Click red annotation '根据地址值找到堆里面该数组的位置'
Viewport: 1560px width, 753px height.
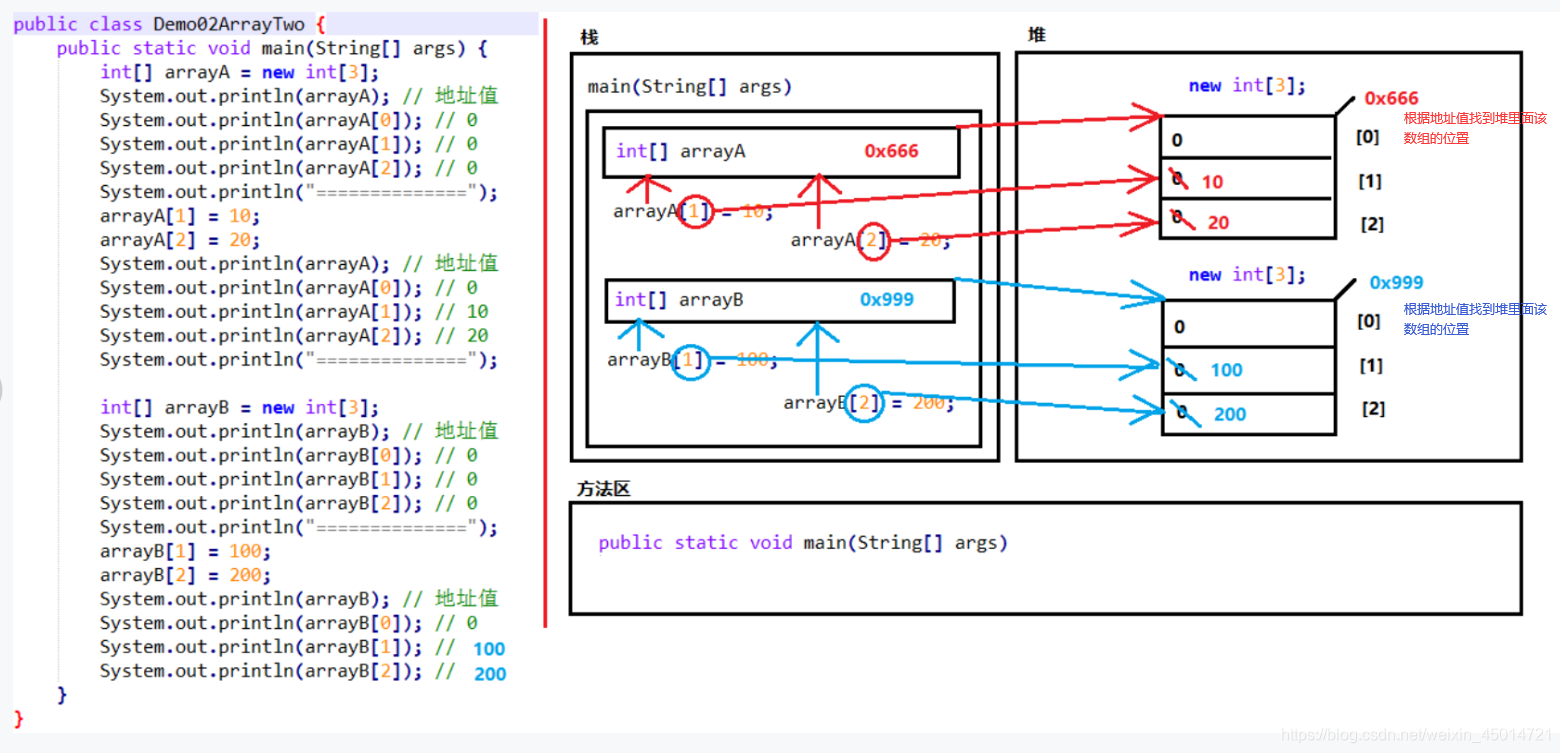[1475, 127]
